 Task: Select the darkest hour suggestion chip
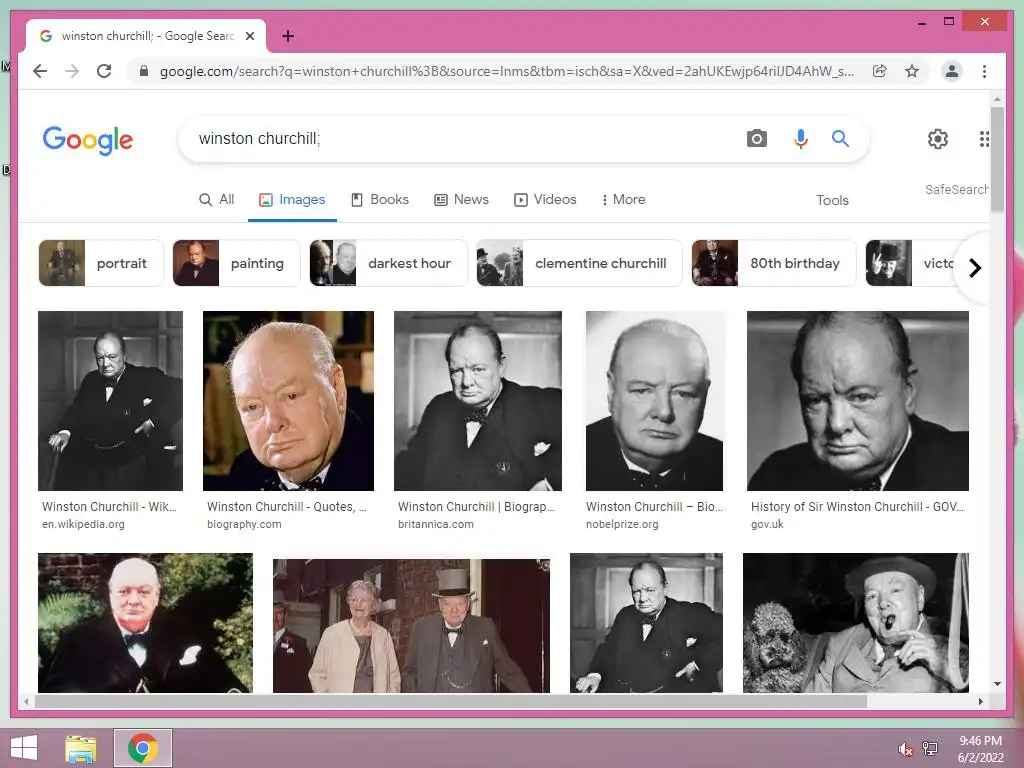point(389,263)
